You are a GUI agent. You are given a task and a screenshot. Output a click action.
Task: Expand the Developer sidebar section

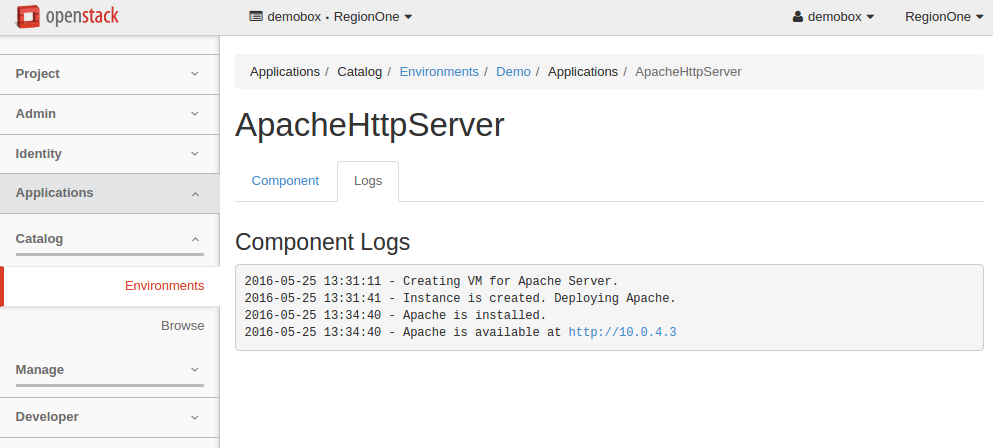coord(109,417)
